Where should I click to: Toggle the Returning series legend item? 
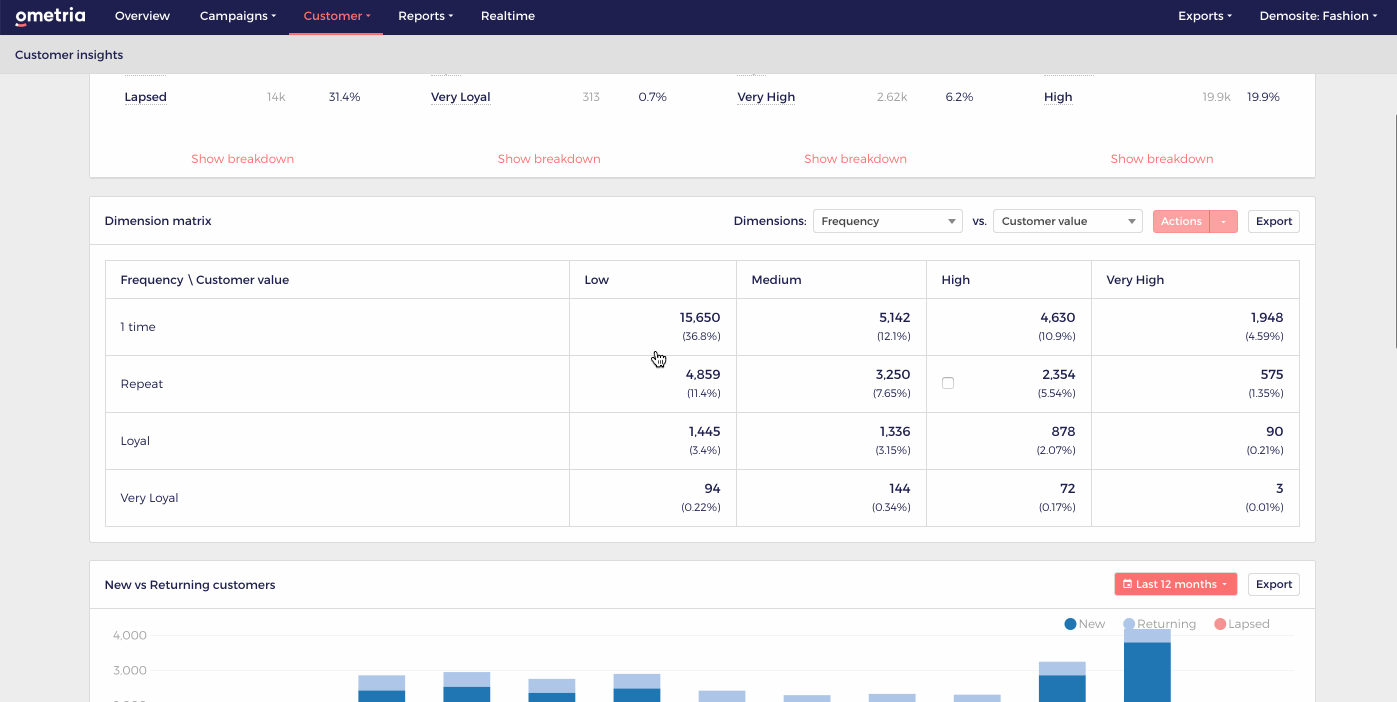pyautogui.click(x=1159, y=624)
